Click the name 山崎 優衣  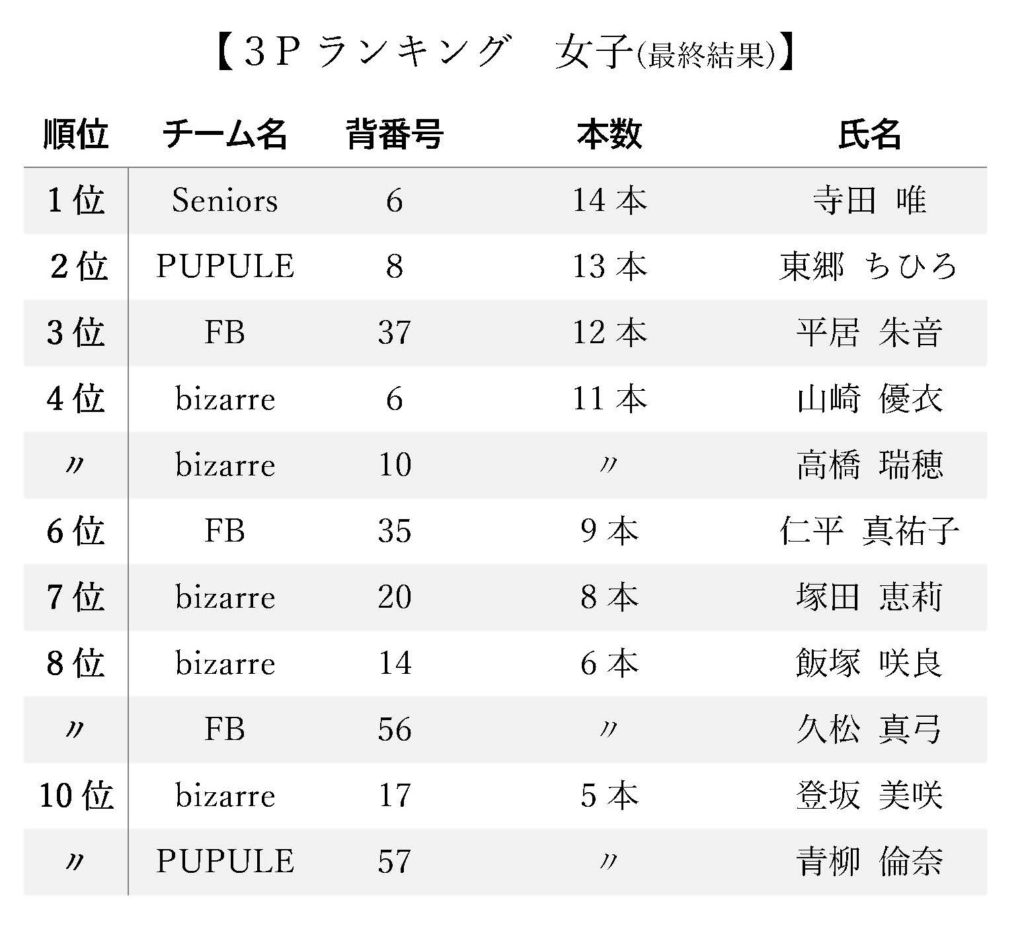pyautogui.click(x=869, y=399)
